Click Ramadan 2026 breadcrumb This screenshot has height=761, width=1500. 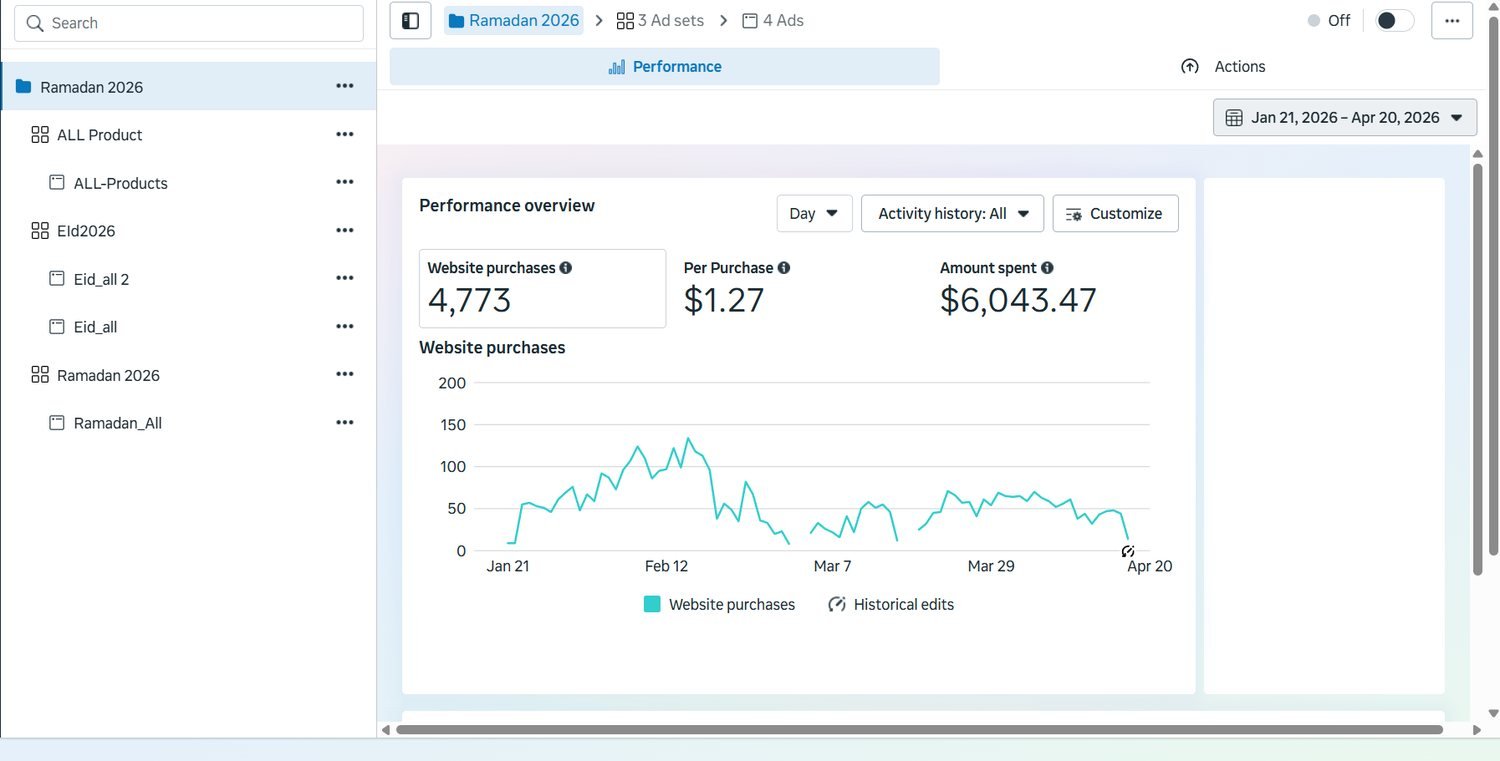click(514, 20)
